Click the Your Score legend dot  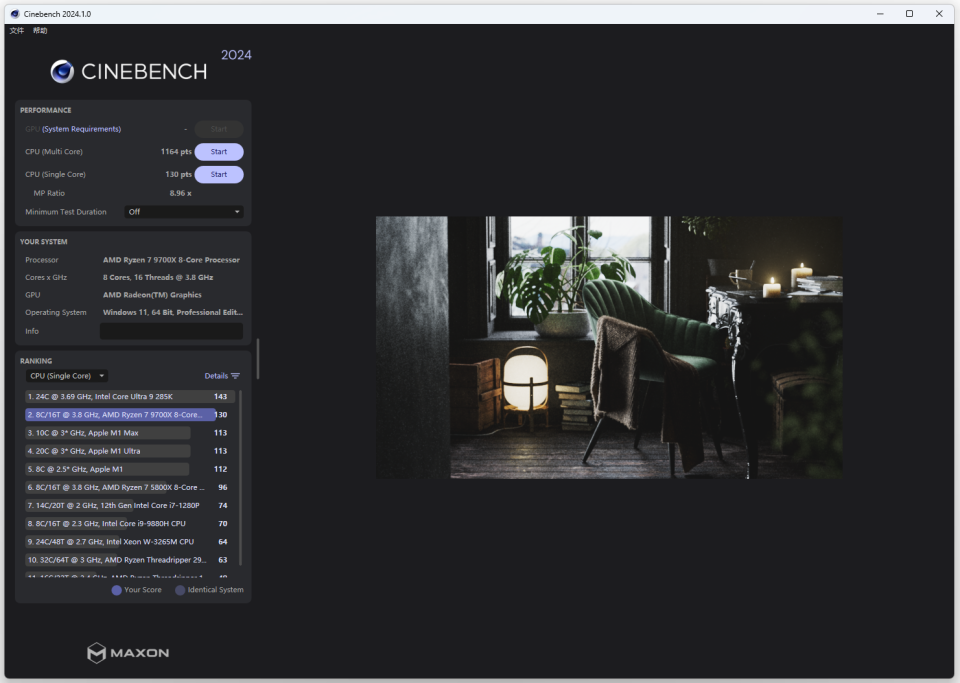tap(116, 590)
